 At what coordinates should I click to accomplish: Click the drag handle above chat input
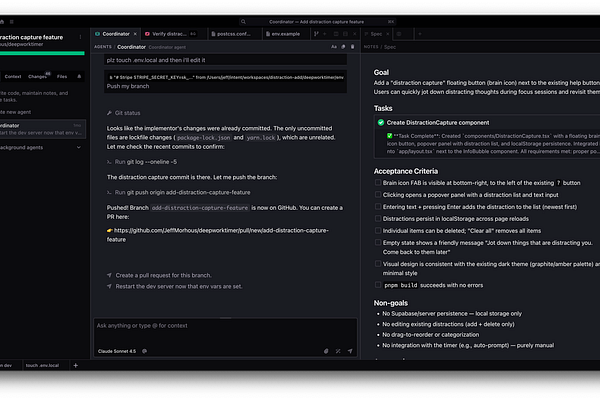[225, 318]
